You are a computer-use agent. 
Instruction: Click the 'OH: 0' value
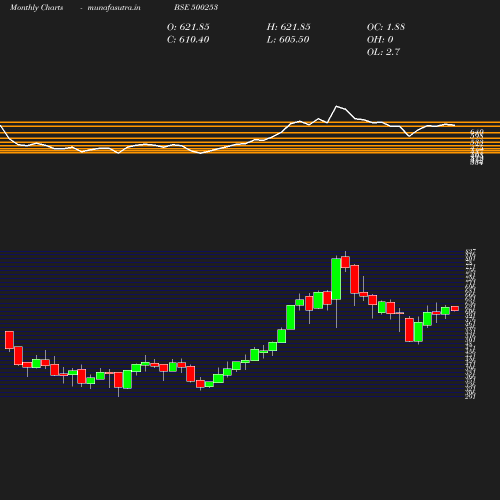(x=380, y=40)
